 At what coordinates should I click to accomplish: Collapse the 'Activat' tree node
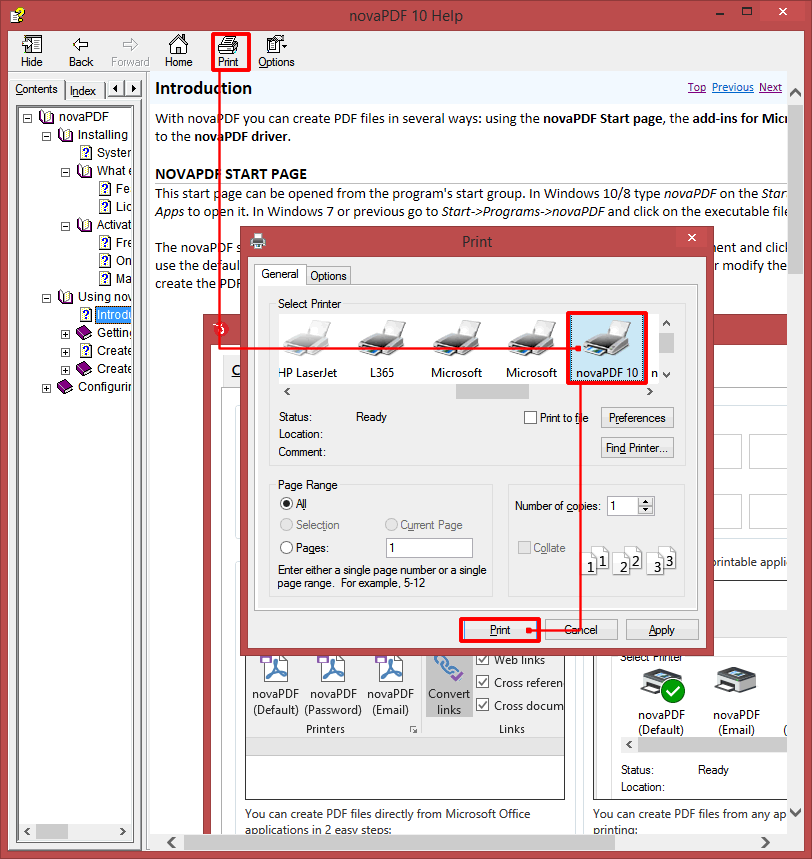[x=65, y=226]
